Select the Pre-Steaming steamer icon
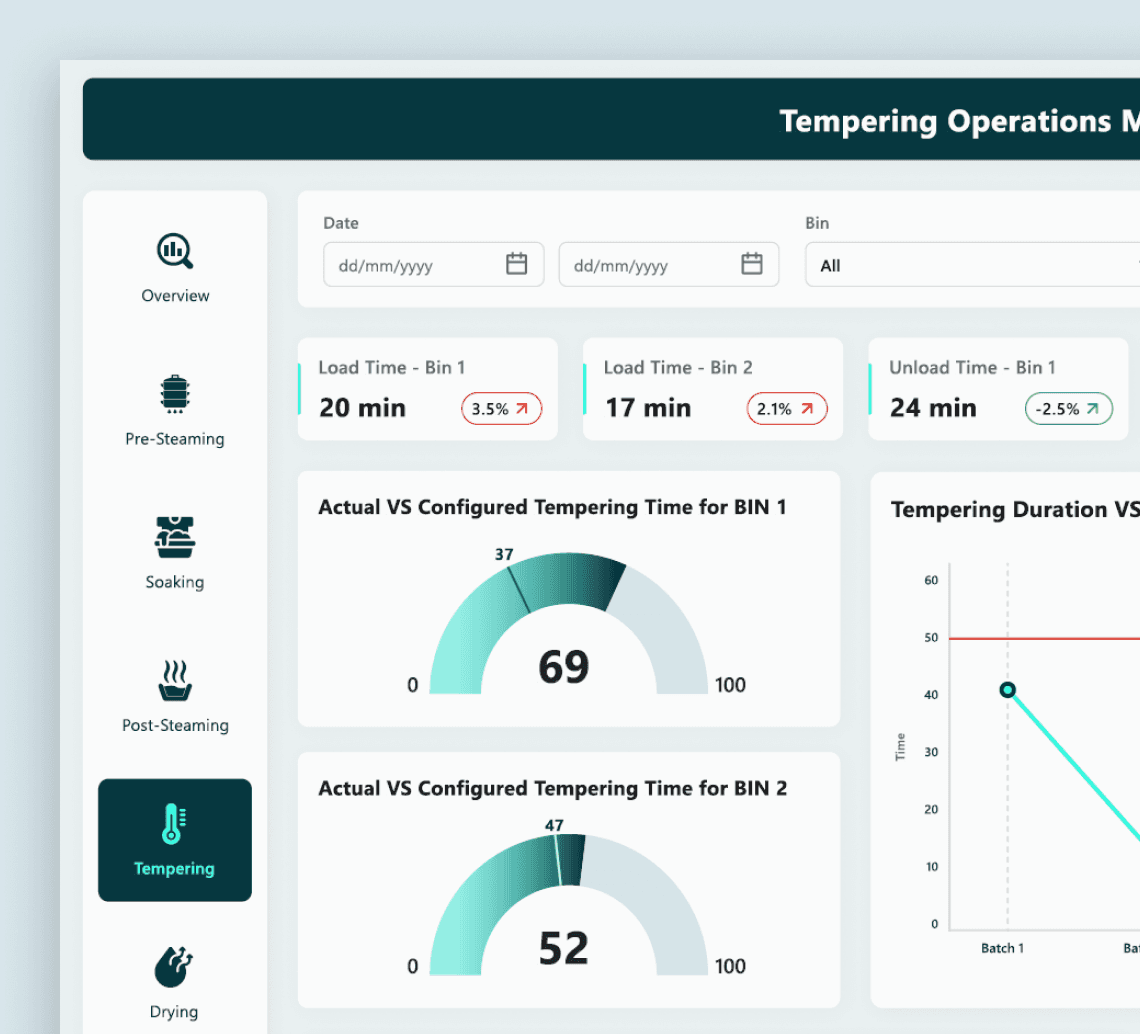 (x=174, y=394)
